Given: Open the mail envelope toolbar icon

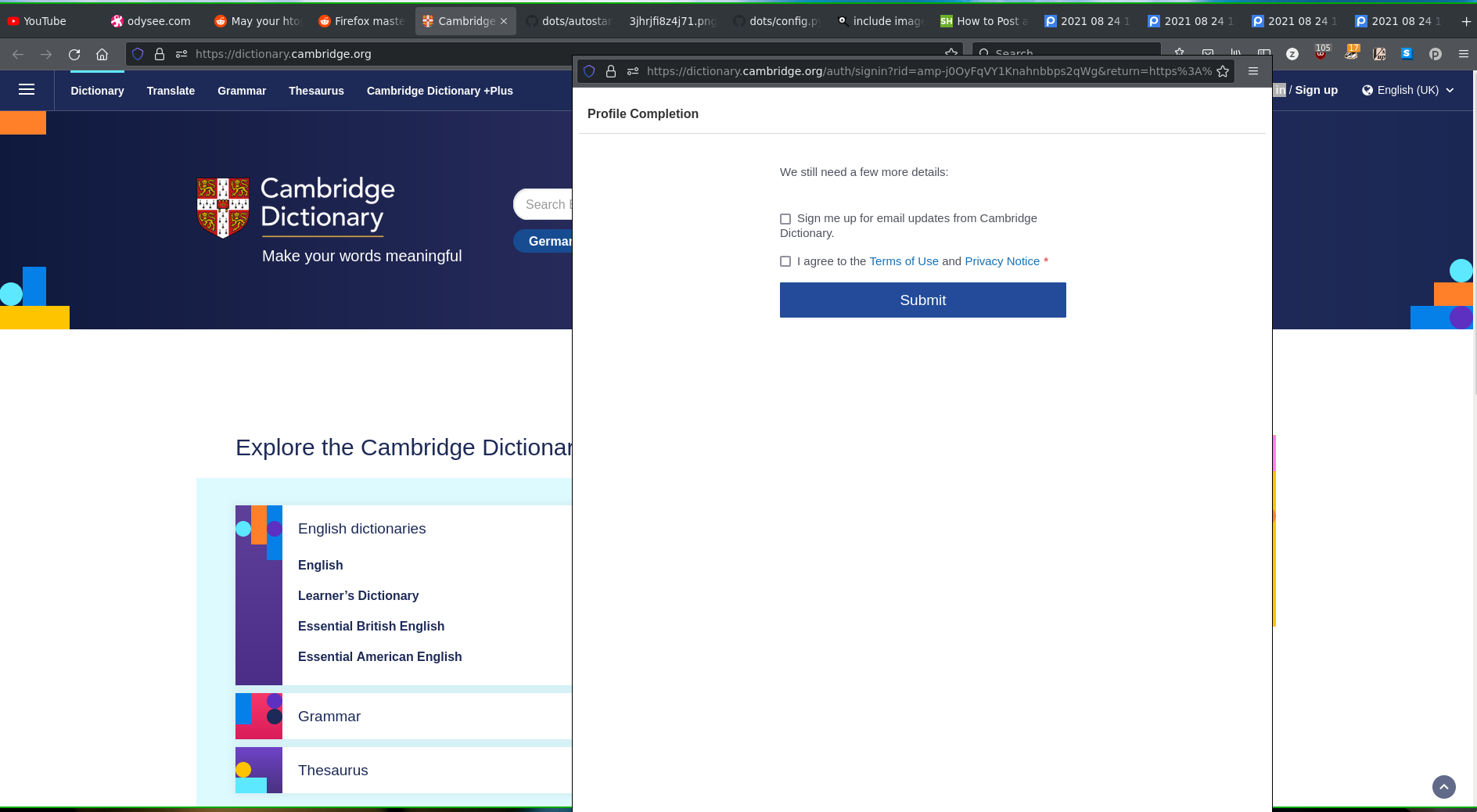Looking at the screenshot, I should [x=1208, y=53].
